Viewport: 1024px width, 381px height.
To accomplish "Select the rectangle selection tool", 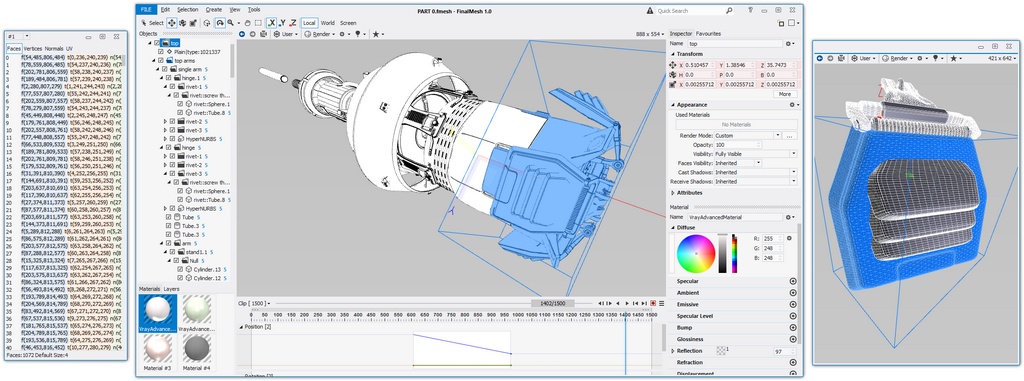I will tap(259, 23).
